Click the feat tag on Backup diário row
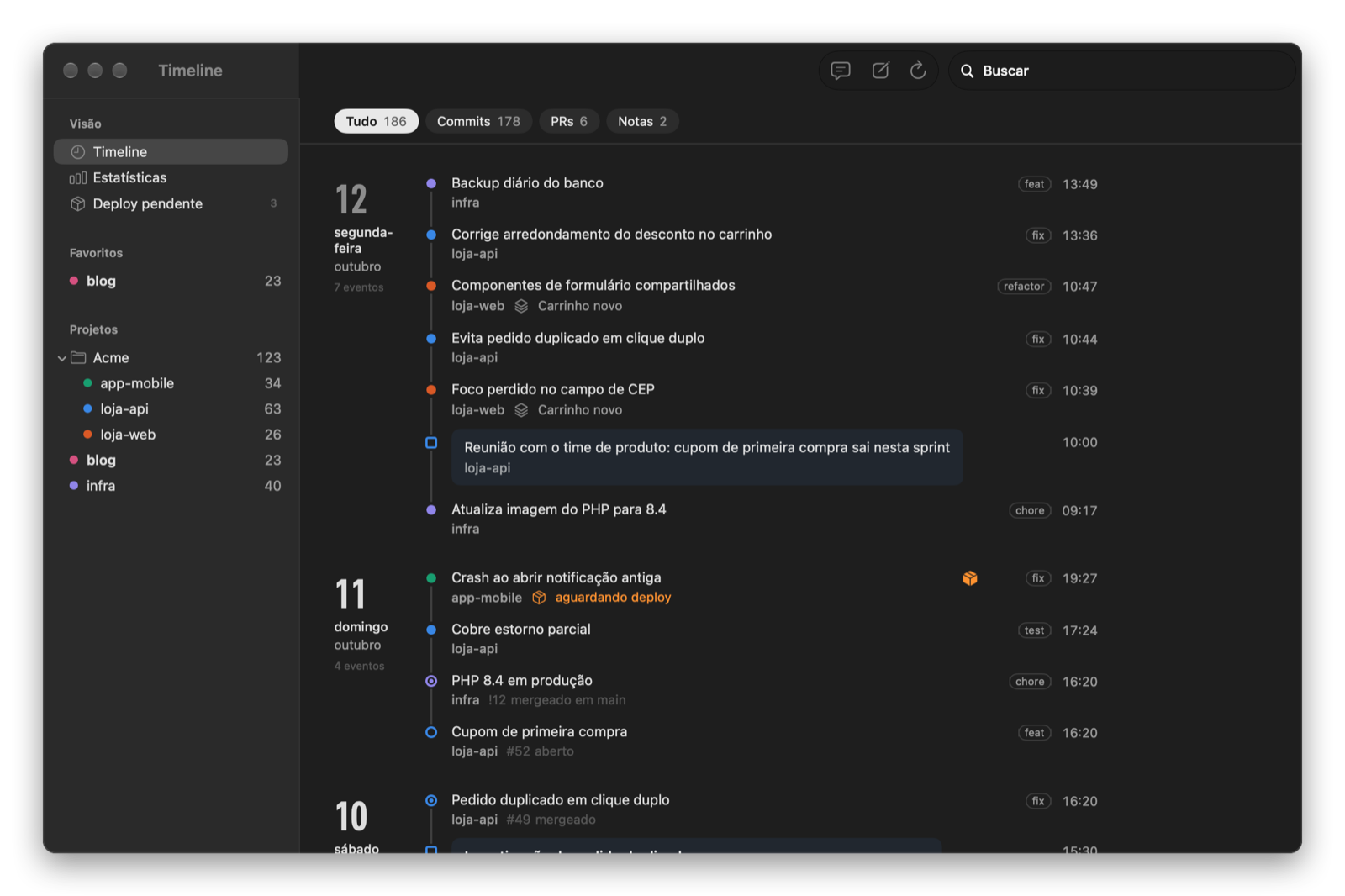 tap(1034, 184)
